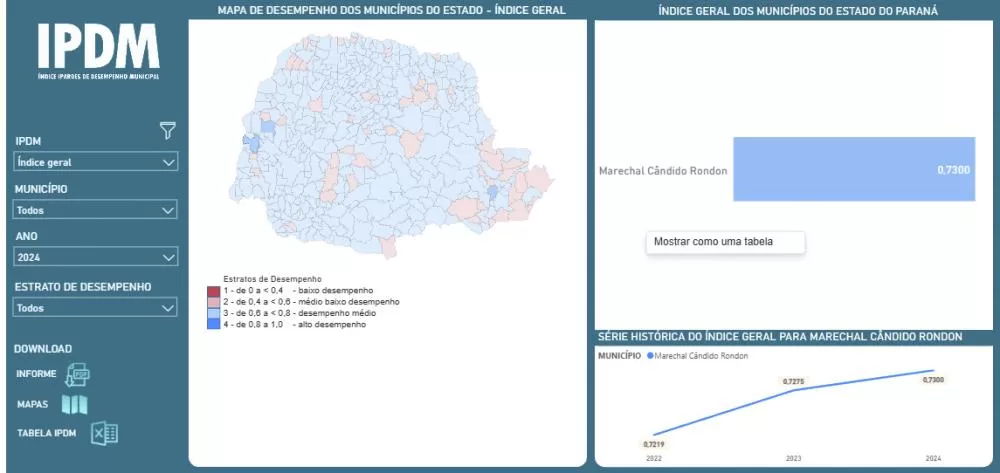Click the Estratos de Desempenho legend title
The width and height of the screenshot is (1000, 473).
coord(272,279)
